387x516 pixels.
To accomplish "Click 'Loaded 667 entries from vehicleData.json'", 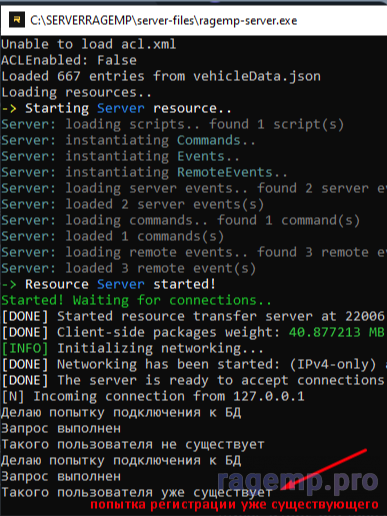I will pos(161,76).
